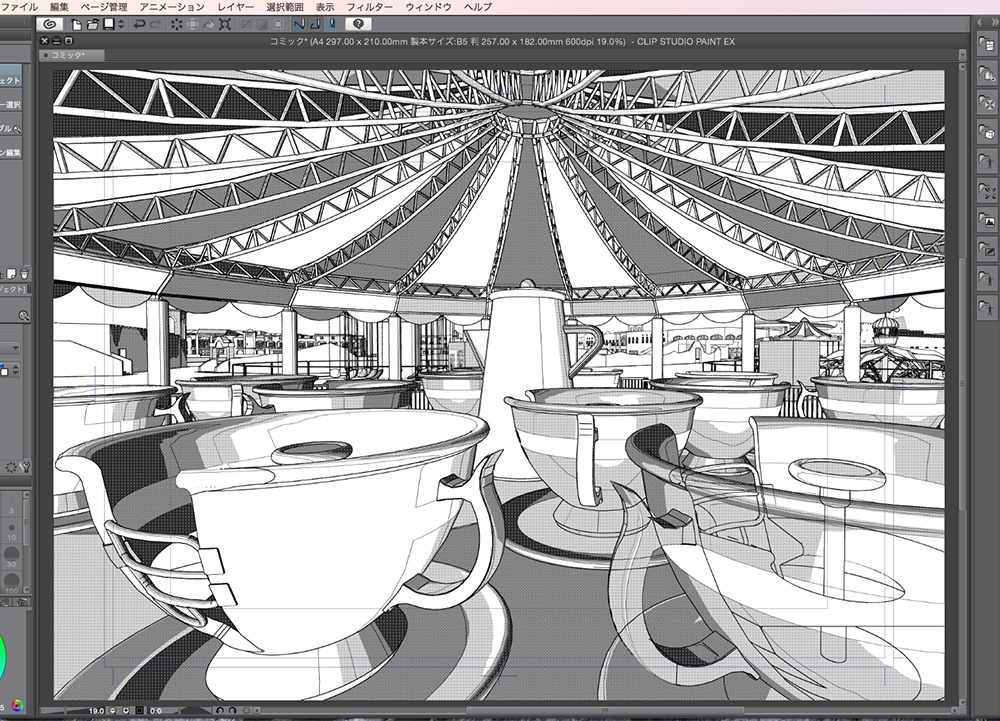Open the ヘルプ menu

(478, 7)
